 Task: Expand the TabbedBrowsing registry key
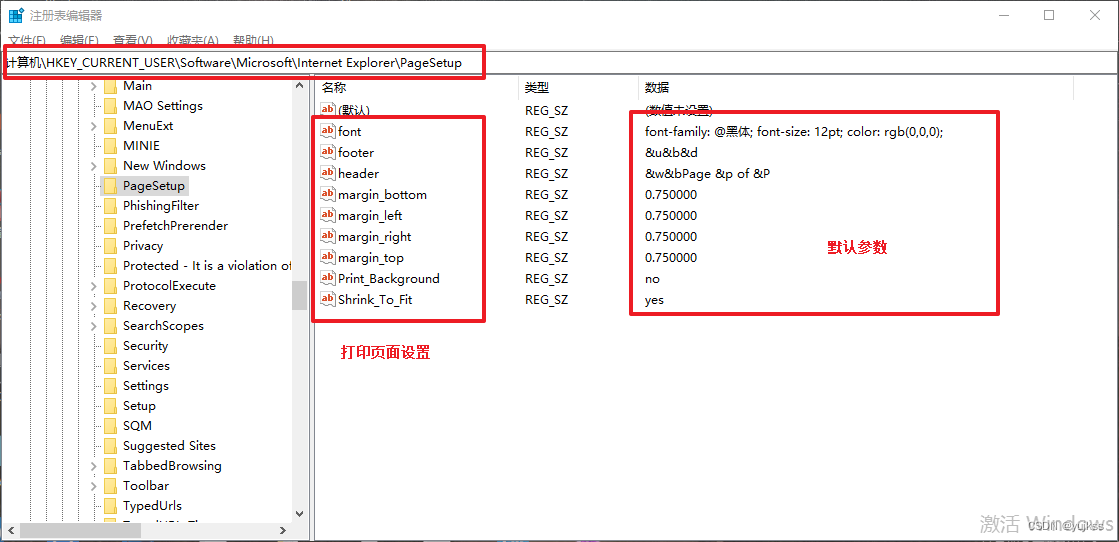[x=93, y=466]
